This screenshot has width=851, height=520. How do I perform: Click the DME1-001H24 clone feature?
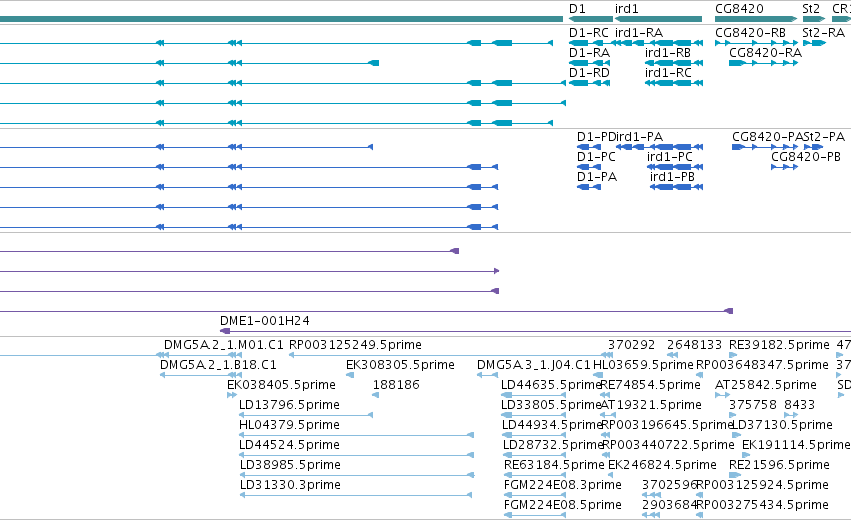tap(265, 321)
